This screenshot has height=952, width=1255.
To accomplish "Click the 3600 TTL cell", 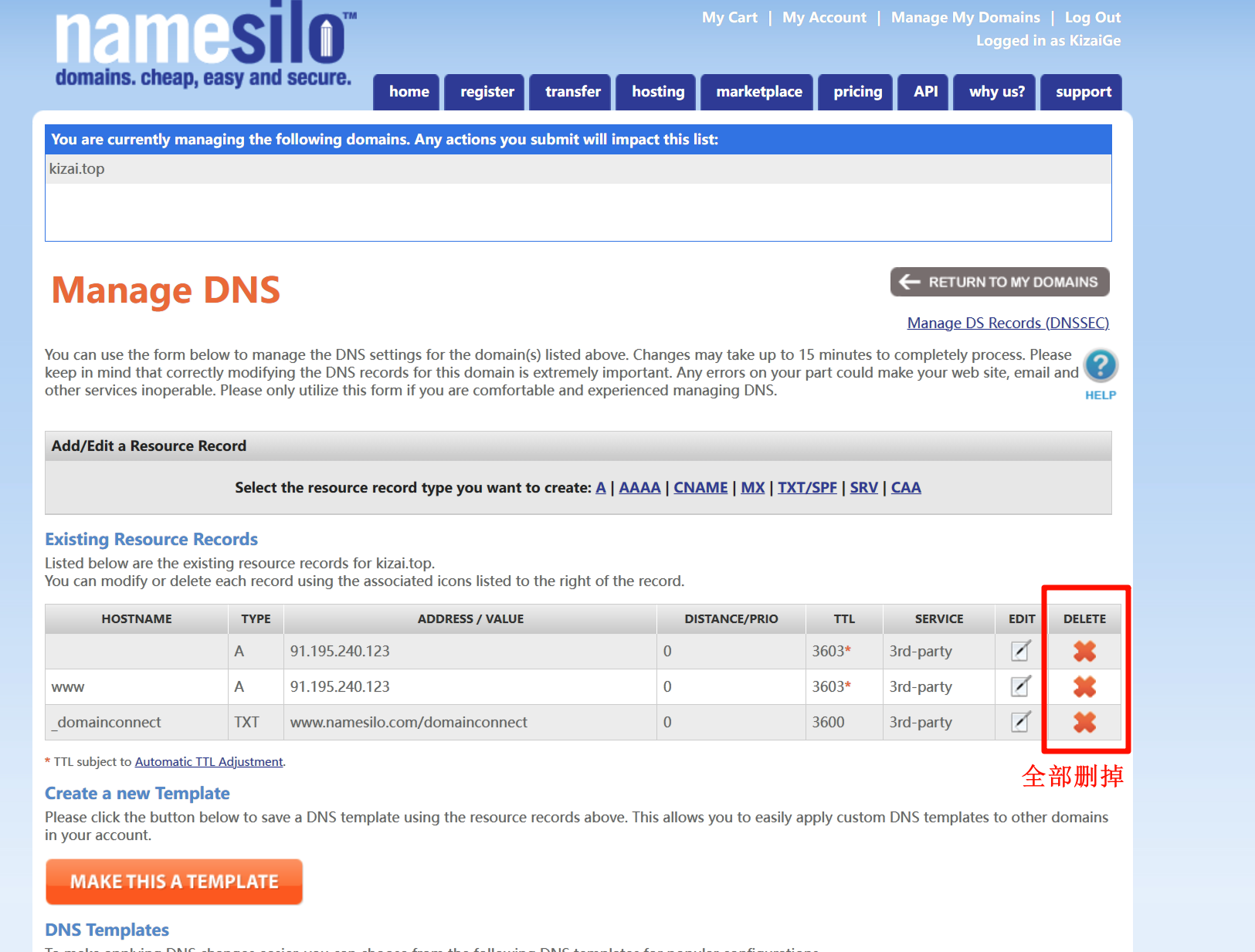I will pyautogui.click(x=844, y=723).
